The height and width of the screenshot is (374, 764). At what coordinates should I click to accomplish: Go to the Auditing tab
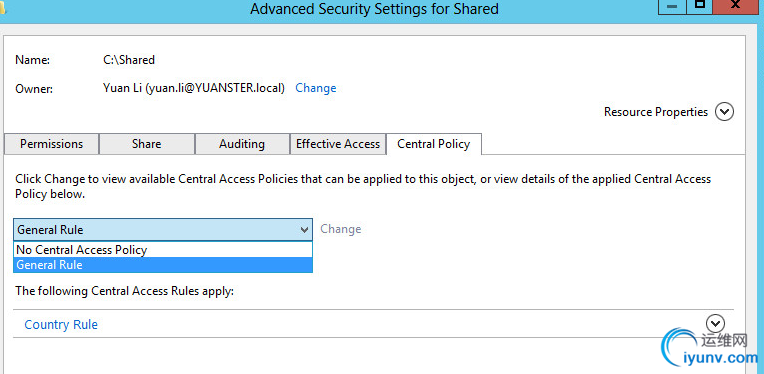[x=242, y=144]
